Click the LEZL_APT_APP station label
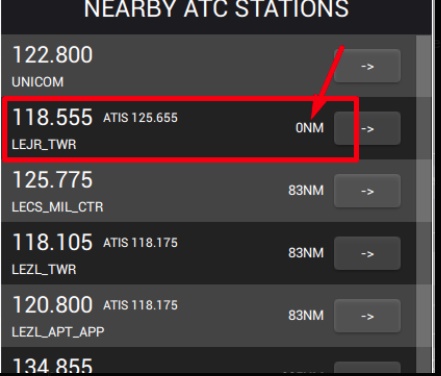This screenshot has width=441, height=376. pos(58,332)
